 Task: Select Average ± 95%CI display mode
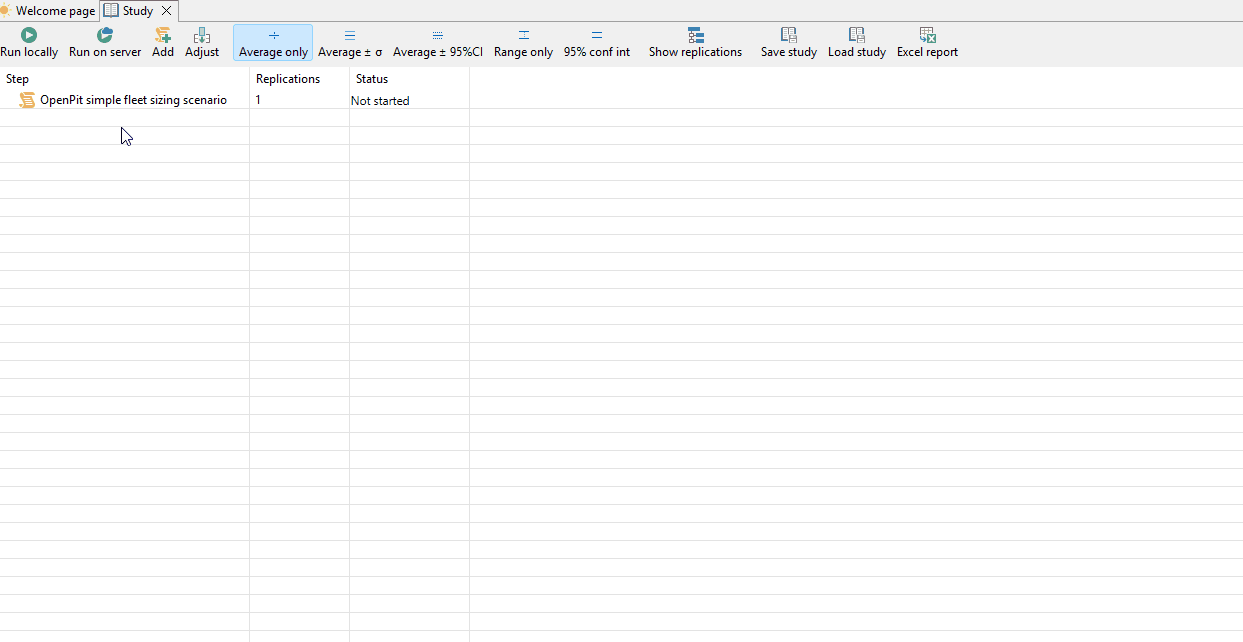point(437,43)
